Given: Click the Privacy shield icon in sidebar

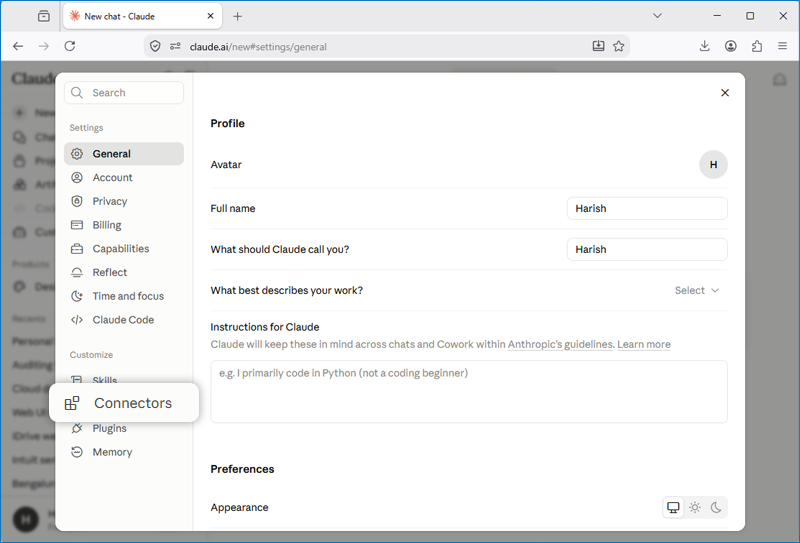Looking at the screenshot, I should click(77, 201).
